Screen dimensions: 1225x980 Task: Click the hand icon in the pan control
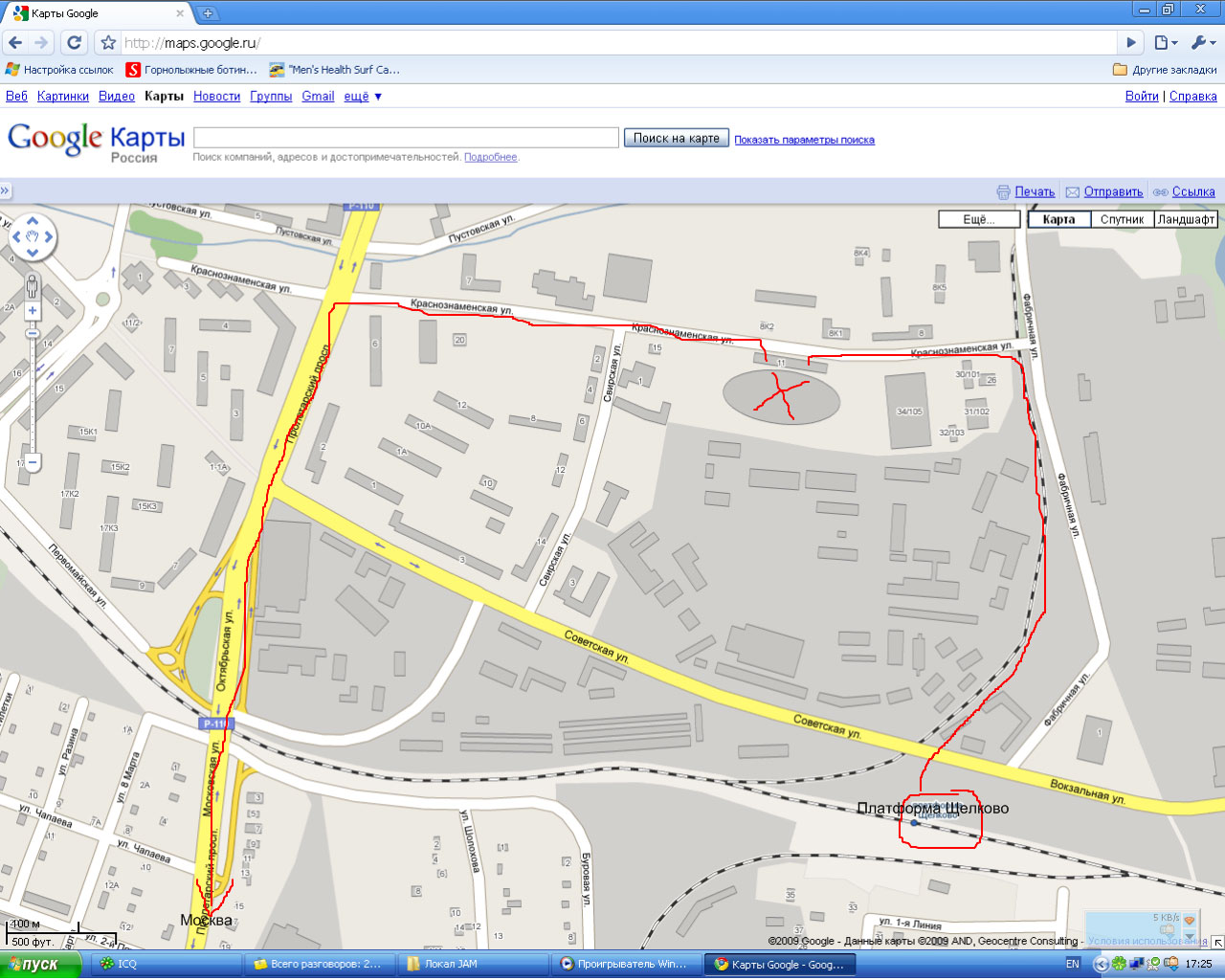coord(33,236)
